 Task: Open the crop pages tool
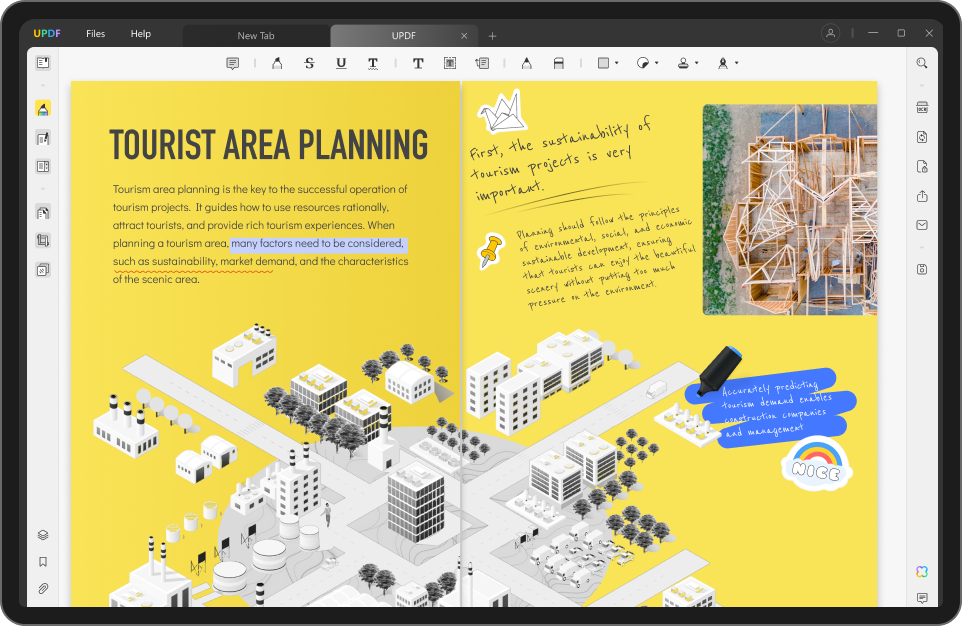[43, 241]
